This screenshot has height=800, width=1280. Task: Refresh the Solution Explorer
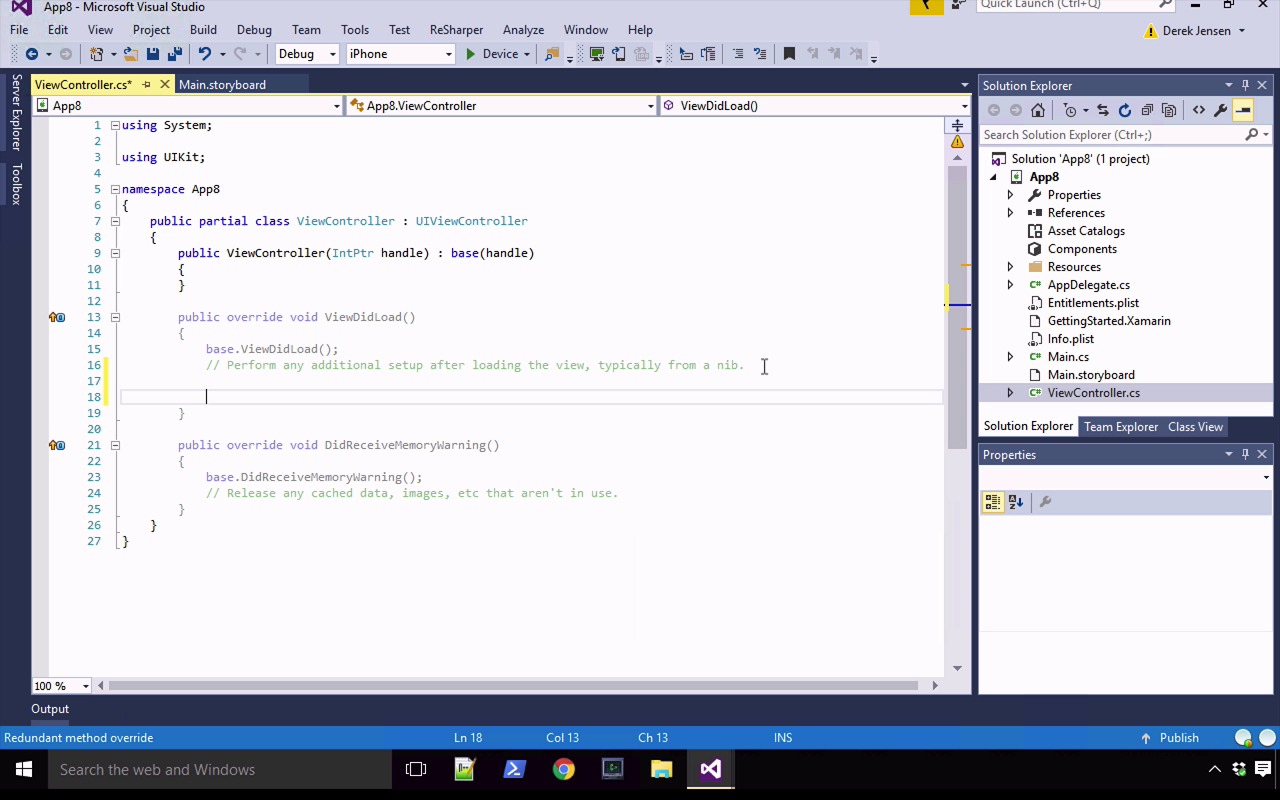tap(1125, 110)
